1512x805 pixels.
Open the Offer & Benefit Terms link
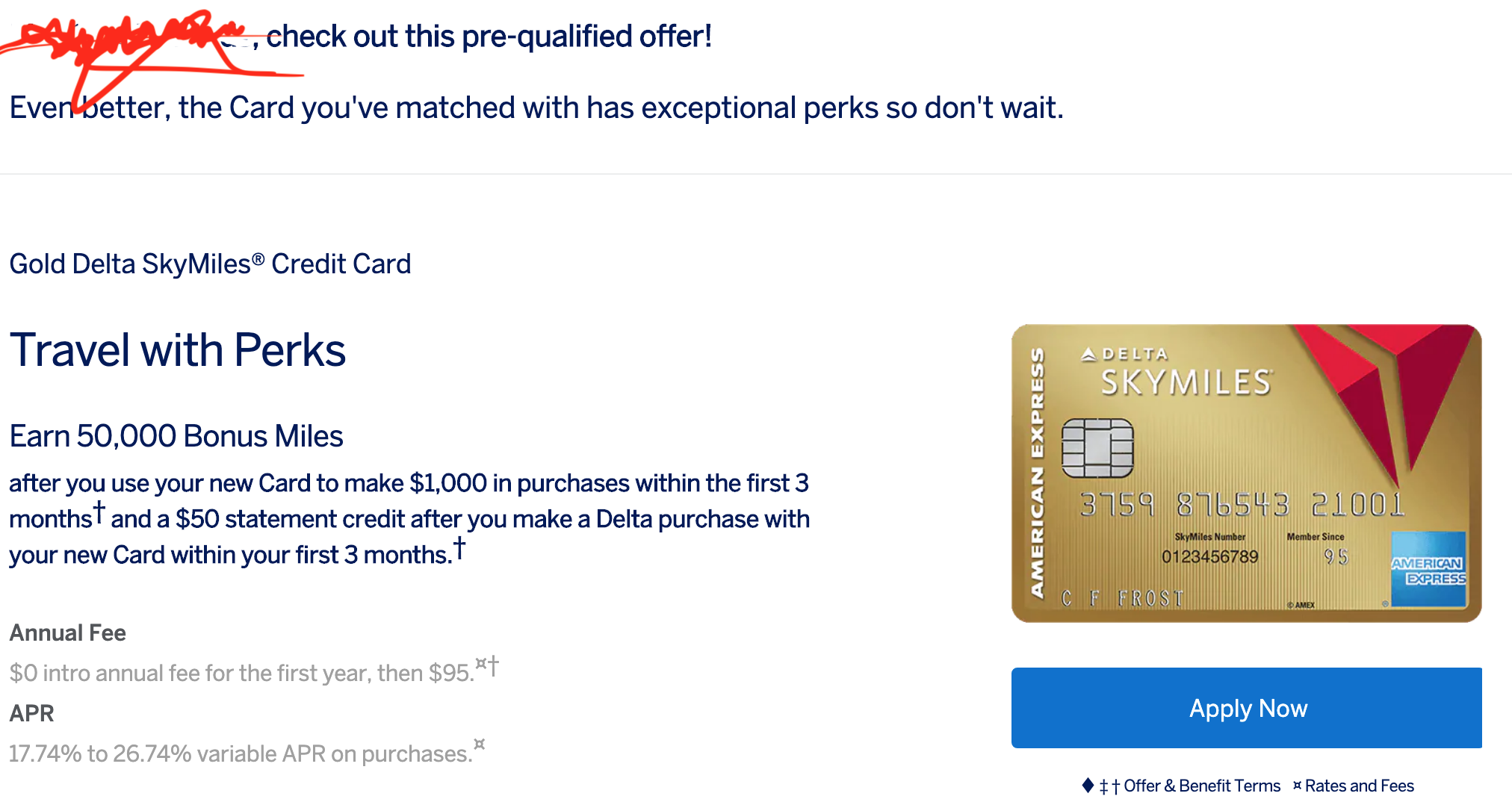[x=1201, y=786]
